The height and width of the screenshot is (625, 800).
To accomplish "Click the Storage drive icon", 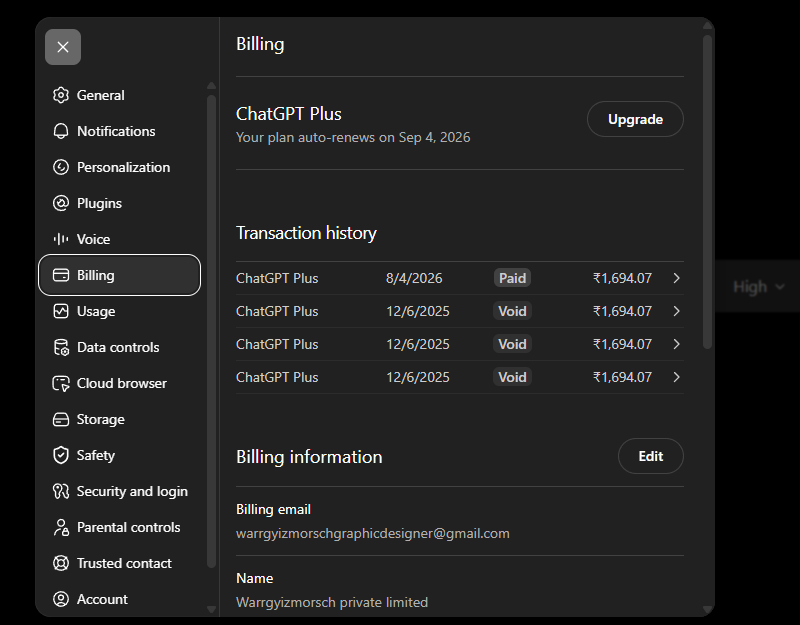I will click(x=61, y=419).
